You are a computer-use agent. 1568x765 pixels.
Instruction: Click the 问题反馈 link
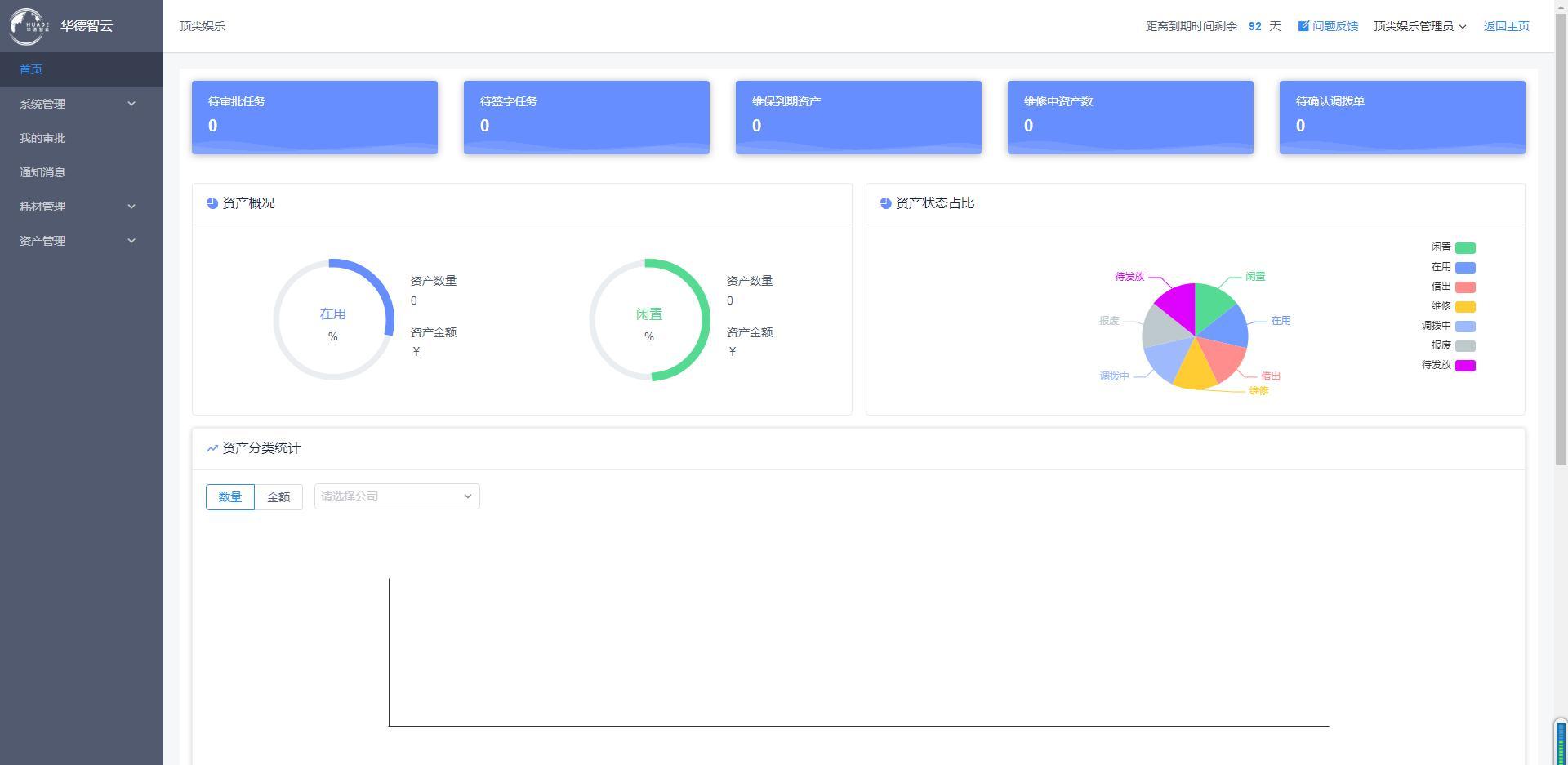coord(1334,26)
